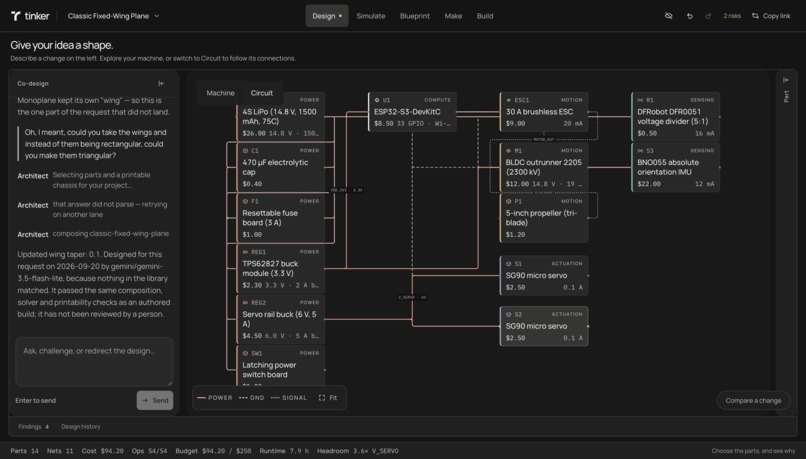
Task: Select the TPS62827 buck module text
Action: point(270,268)
